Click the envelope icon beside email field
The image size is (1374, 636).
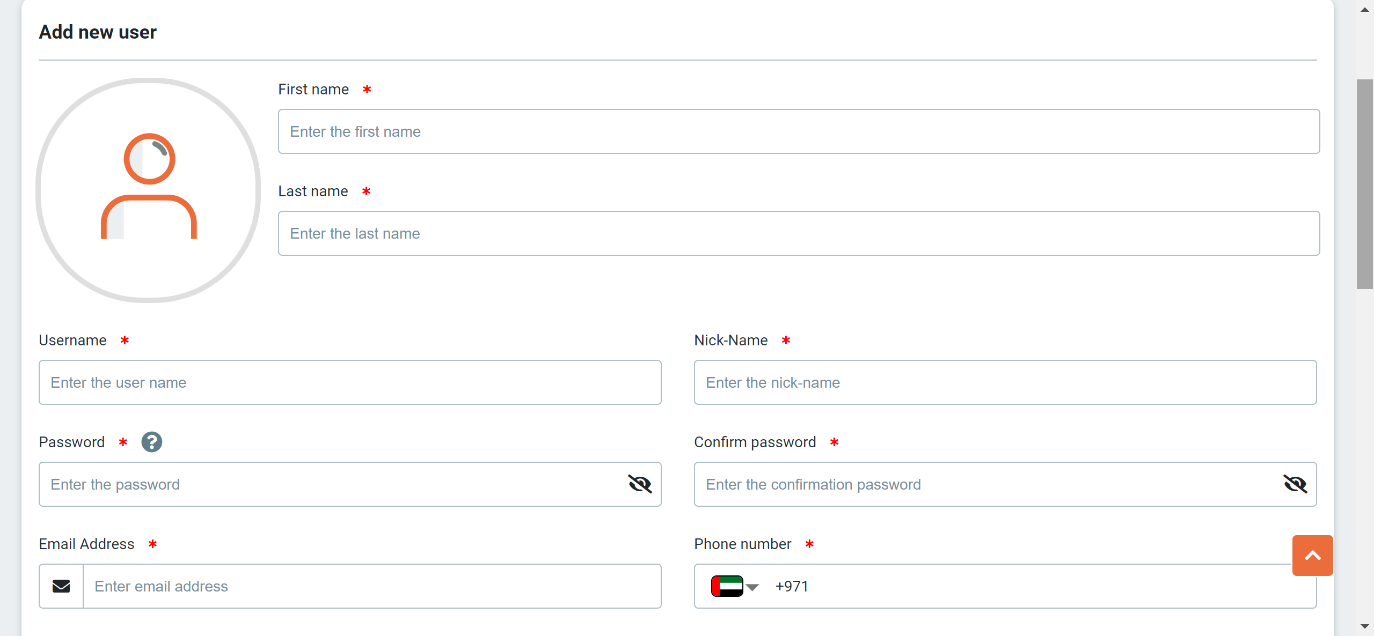tap(61, 586)
